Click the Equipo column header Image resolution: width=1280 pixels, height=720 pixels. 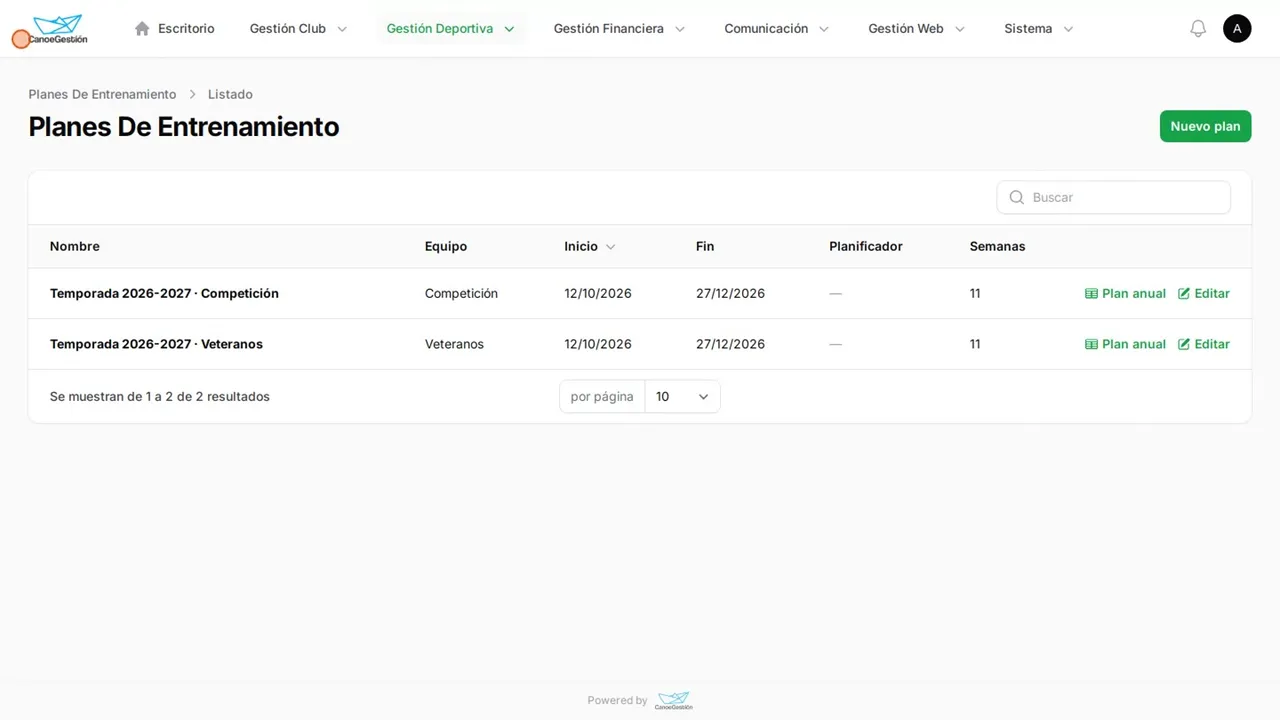pos(446,247)
